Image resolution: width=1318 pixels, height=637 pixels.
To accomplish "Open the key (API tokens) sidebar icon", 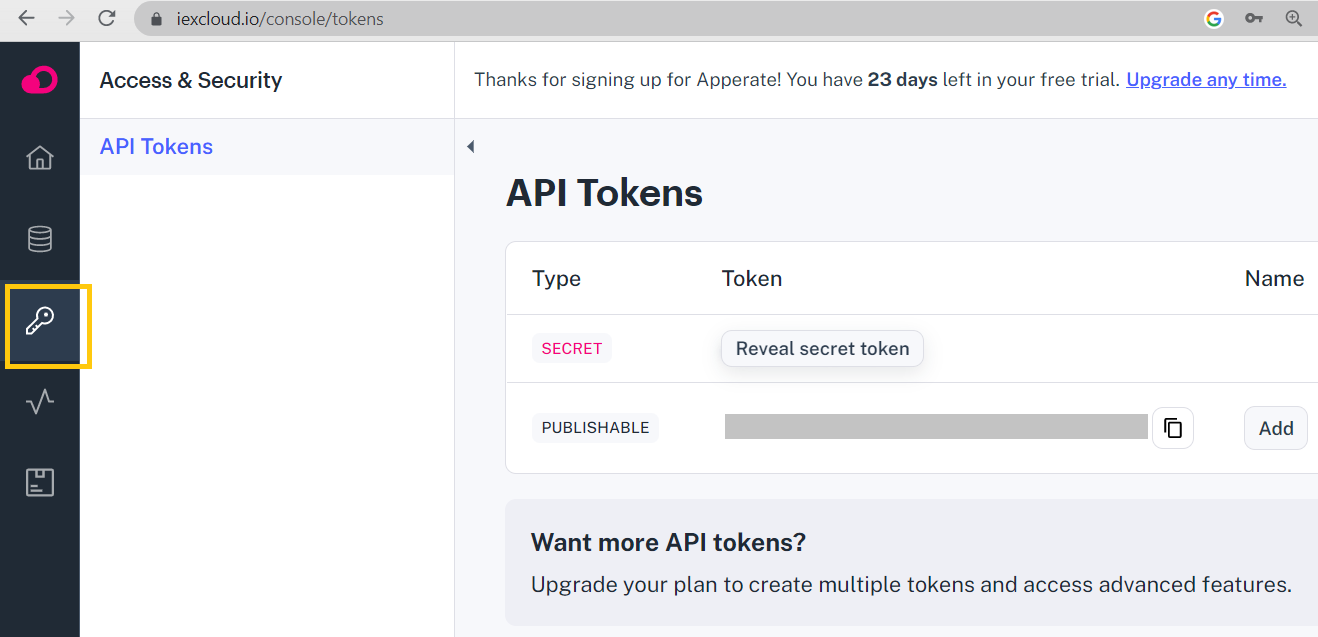I will point(40,321).
